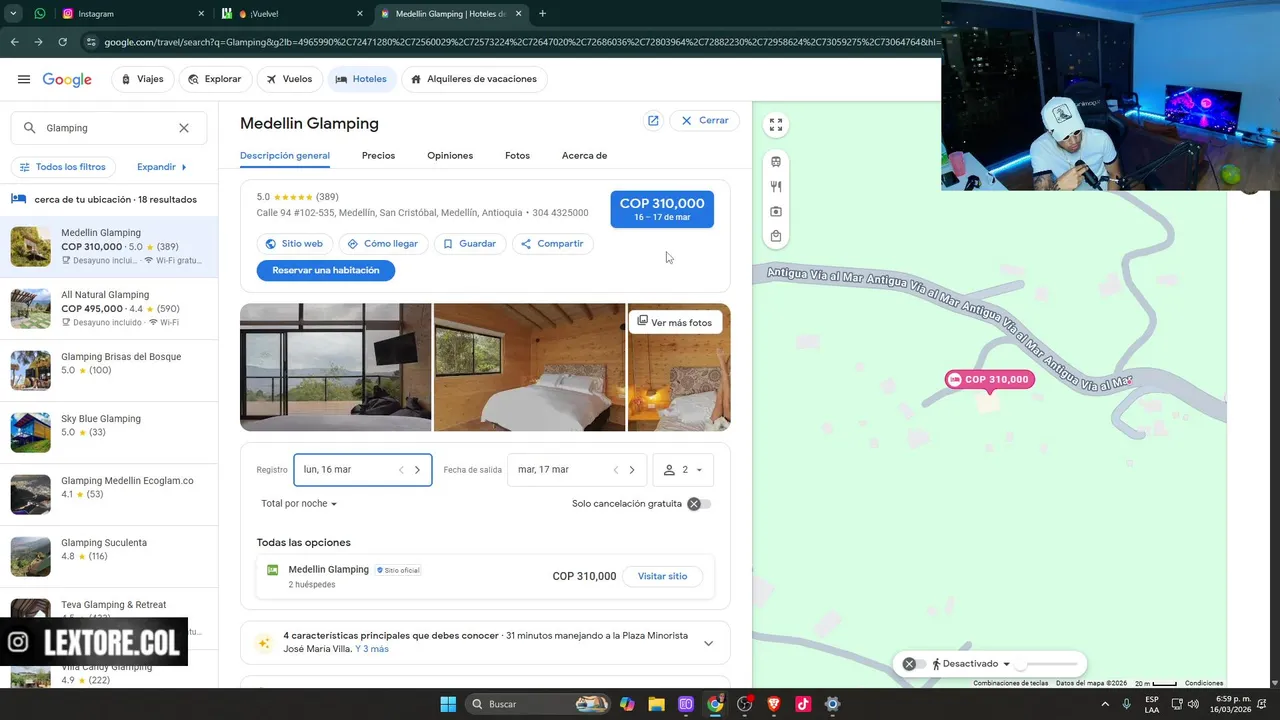Screen dimensions: 1280x720
Task: Show public transit on the map
Action: (x=776, y=162)
